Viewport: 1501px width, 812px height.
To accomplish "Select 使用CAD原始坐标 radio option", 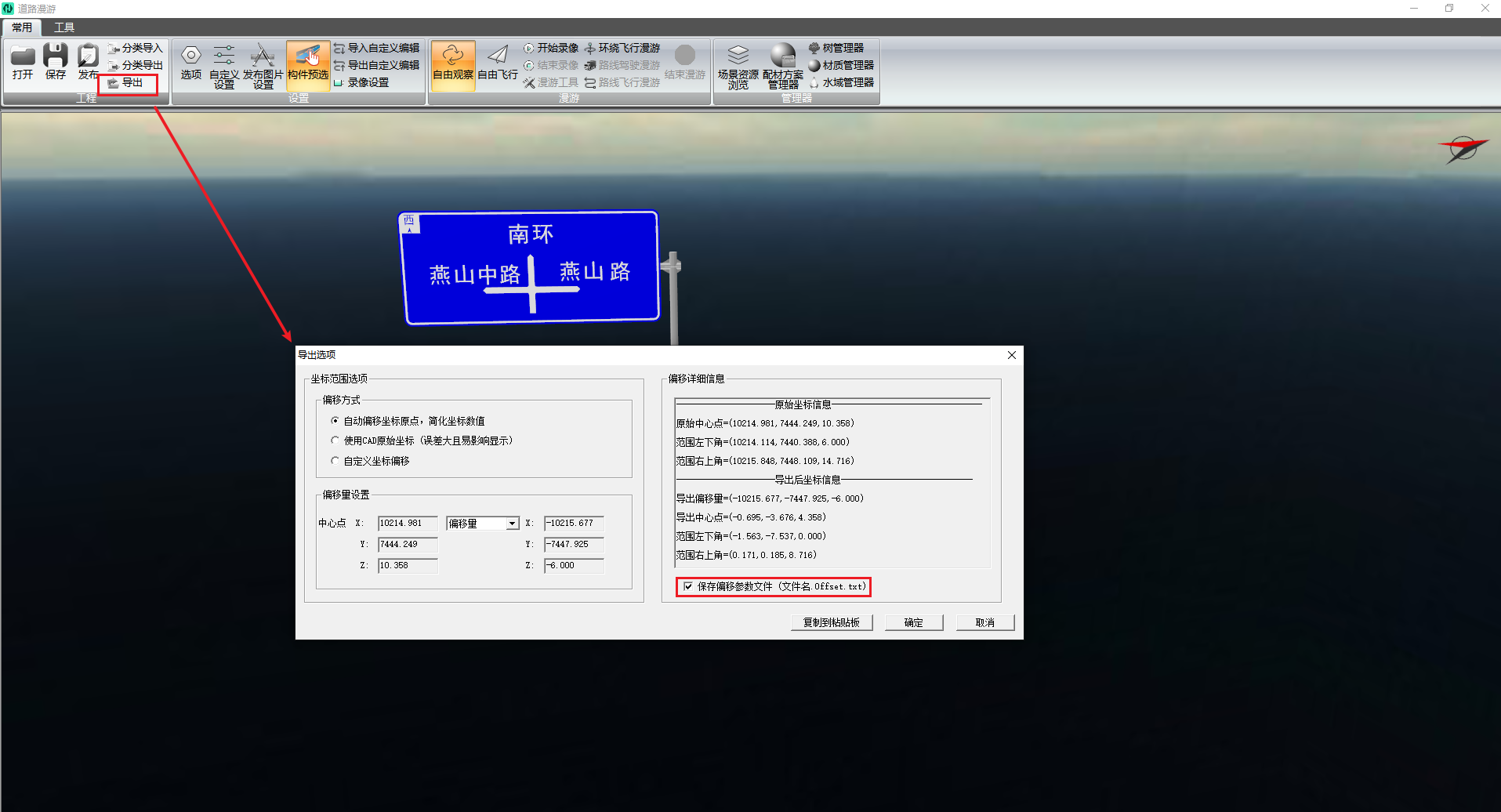I will 335,440.
